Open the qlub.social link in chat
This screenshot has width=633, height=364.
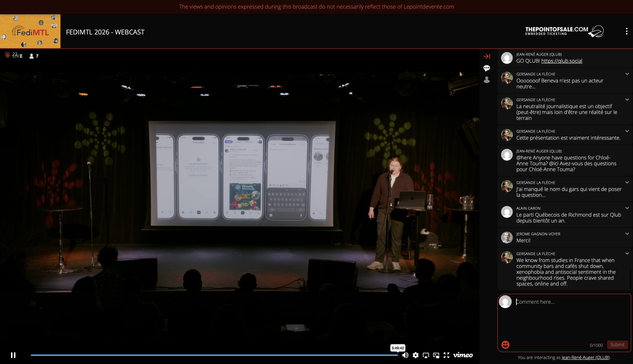[x=562, y=61]
